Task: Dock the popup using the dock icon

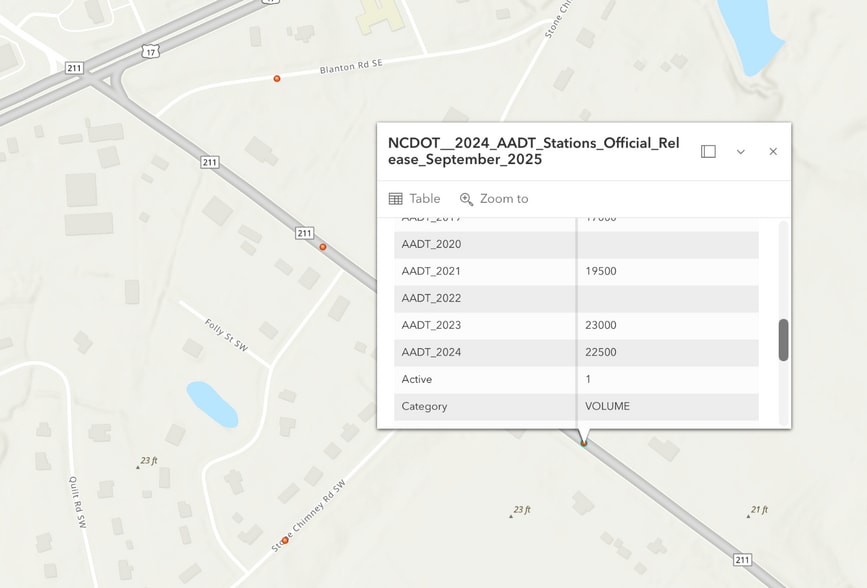Action: point(708,152)
